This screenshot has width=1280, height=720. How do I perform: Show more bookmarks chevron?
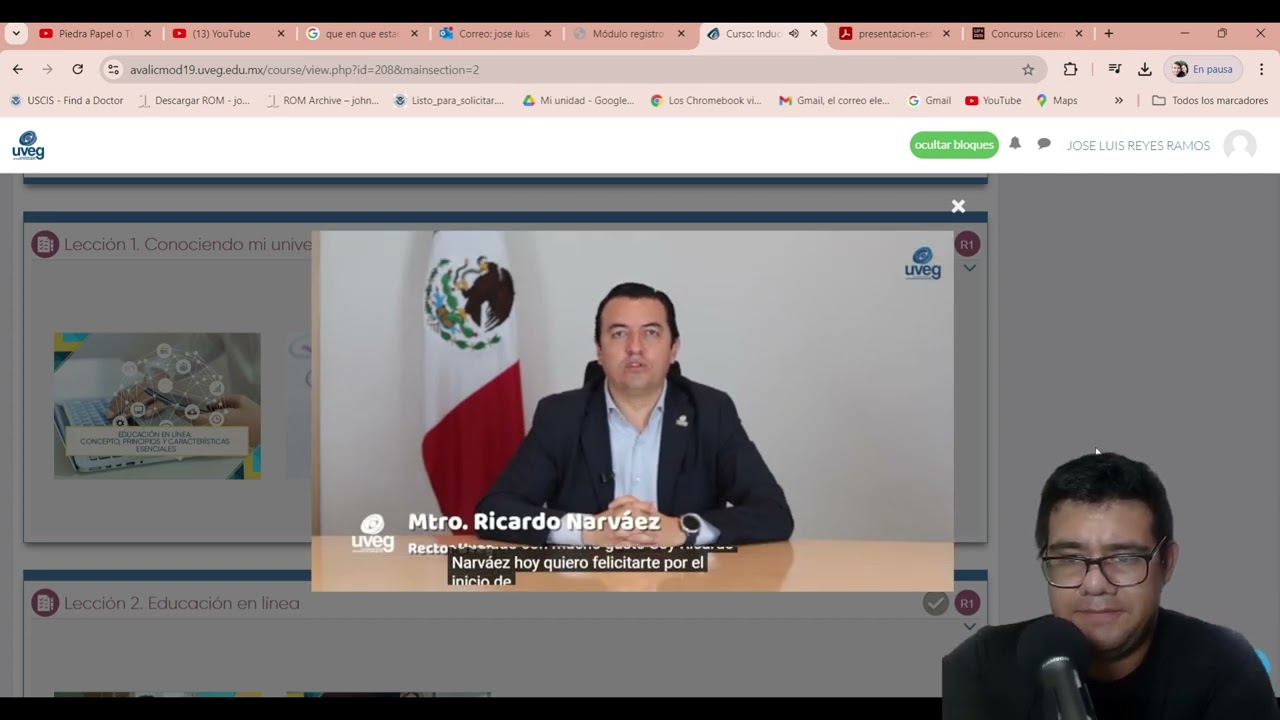click(1118, 100)
